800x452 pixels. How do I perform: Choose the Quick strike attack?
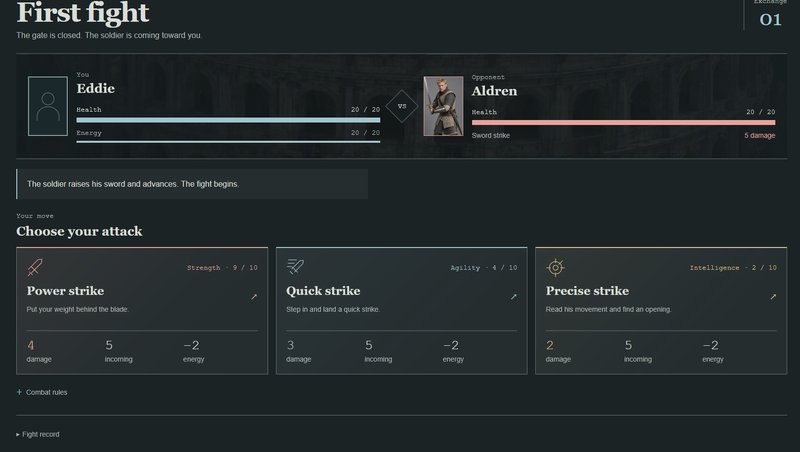402,311
